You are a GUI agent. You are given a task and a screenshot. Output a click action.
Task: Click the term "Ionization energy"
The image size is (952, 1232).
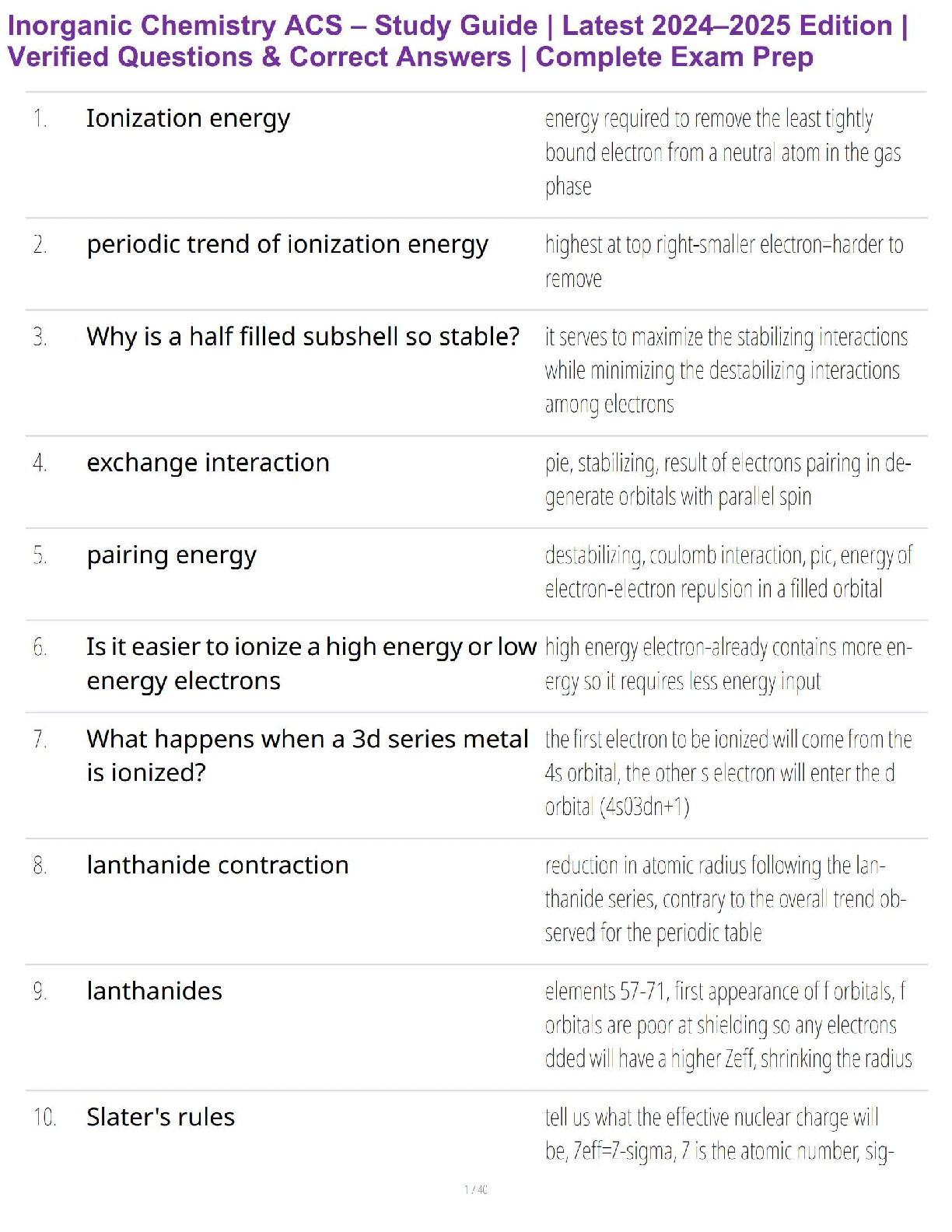[x=188, y=118]
